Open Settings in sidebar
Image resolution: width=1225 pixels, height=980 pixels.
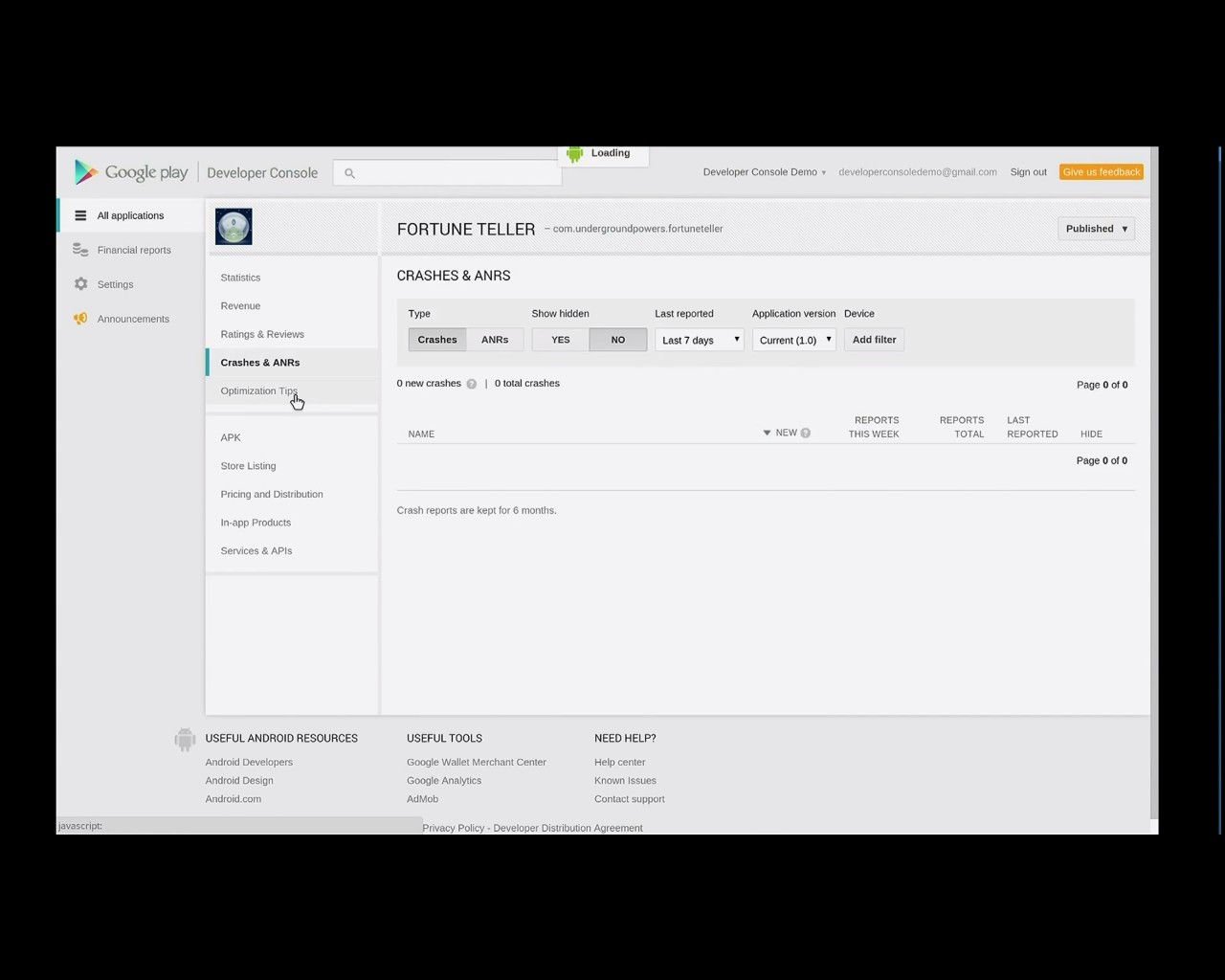pyautogui.click(x=115, y=284)
